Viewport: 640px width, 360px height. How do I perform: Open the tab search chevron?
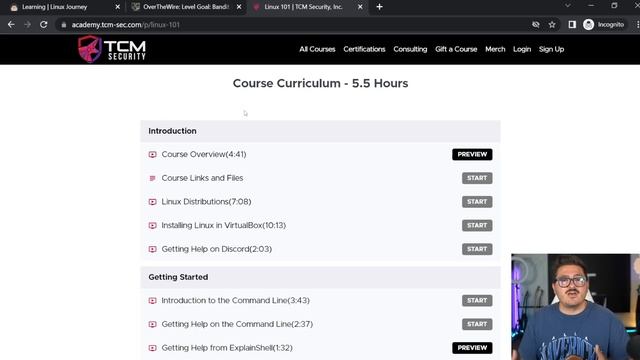click(x=568, y=6)
